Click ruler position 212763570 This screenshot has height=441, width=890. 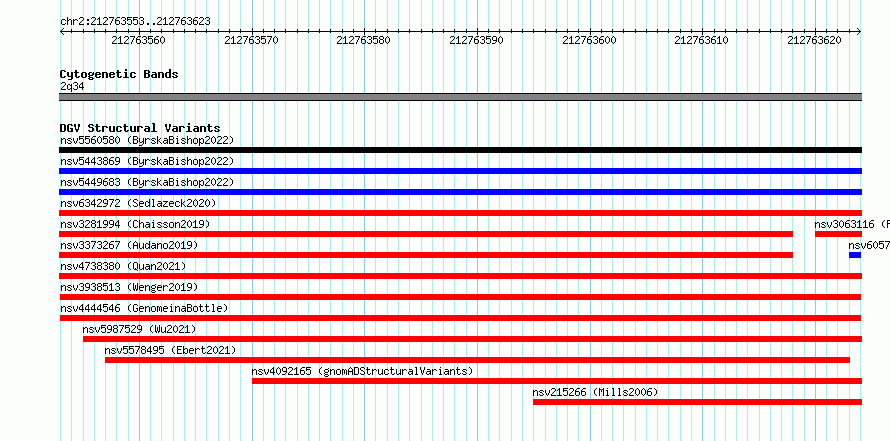point(251,40)
